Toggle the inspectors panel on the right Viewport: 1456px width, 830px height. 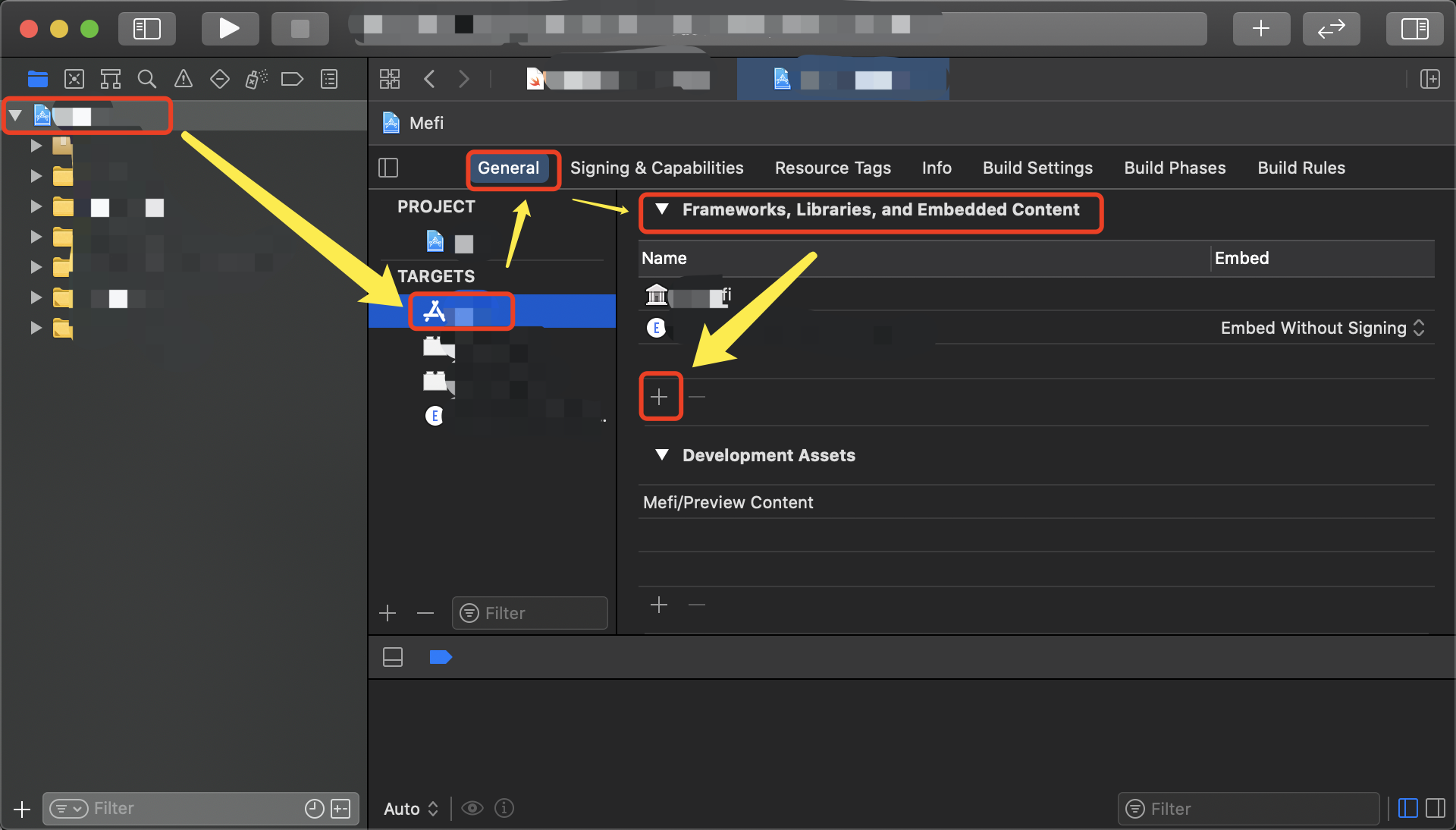pyautogui.click(x=1414, y=29)
